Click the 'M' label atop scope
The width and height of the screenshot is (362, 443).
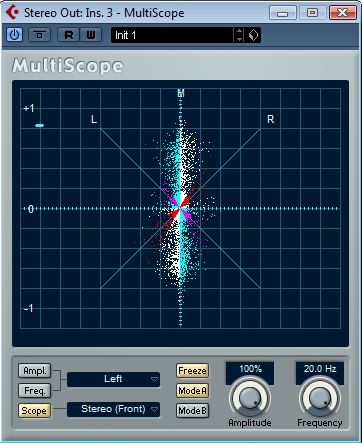click(181, 93)
